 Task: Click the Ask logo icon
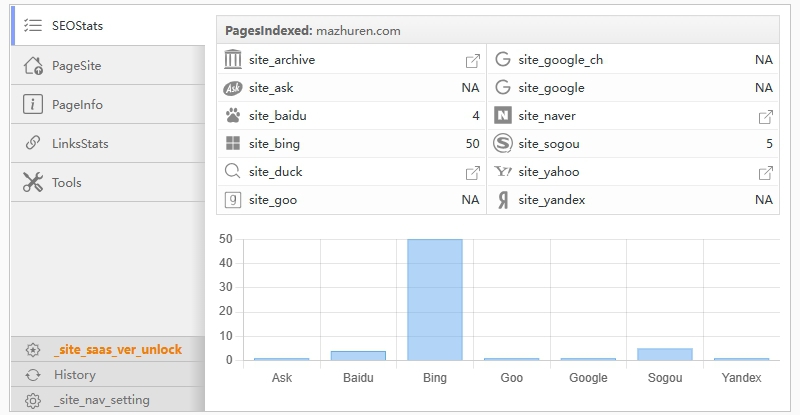coord(233,88)
